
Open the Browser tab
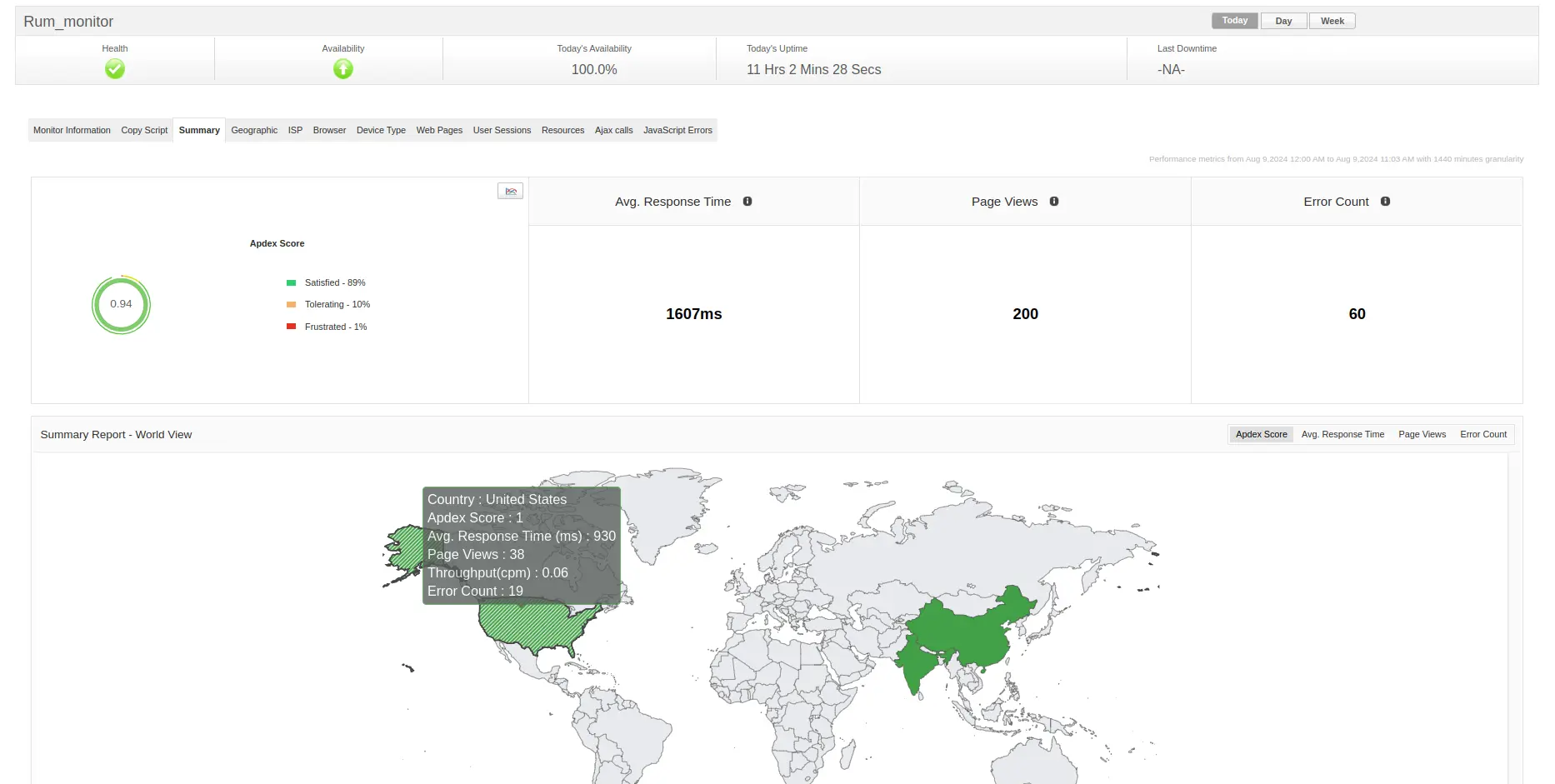(x=329, y=130)
